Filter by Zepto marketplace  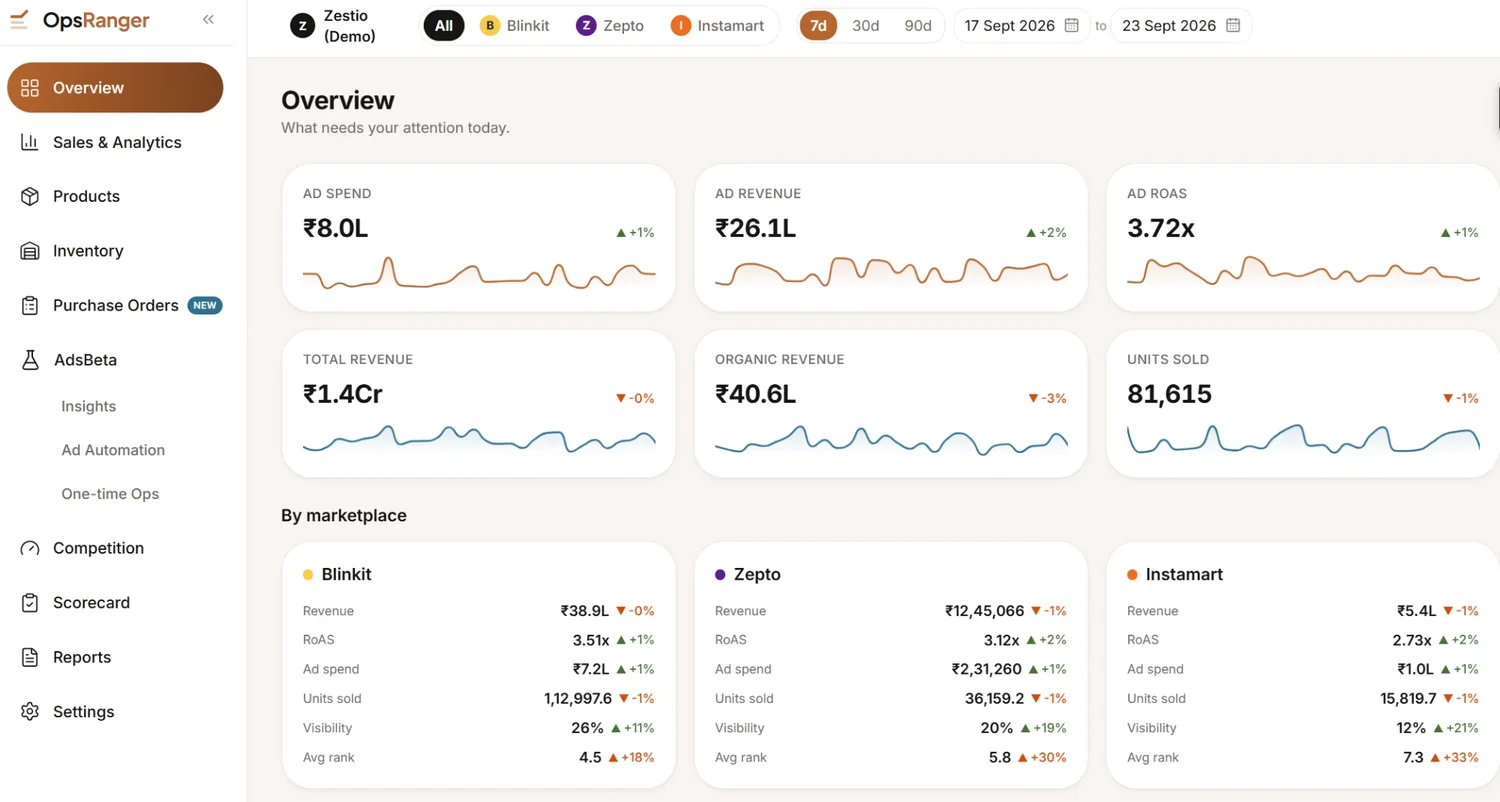pyautogui.click(x=610, y=26)
